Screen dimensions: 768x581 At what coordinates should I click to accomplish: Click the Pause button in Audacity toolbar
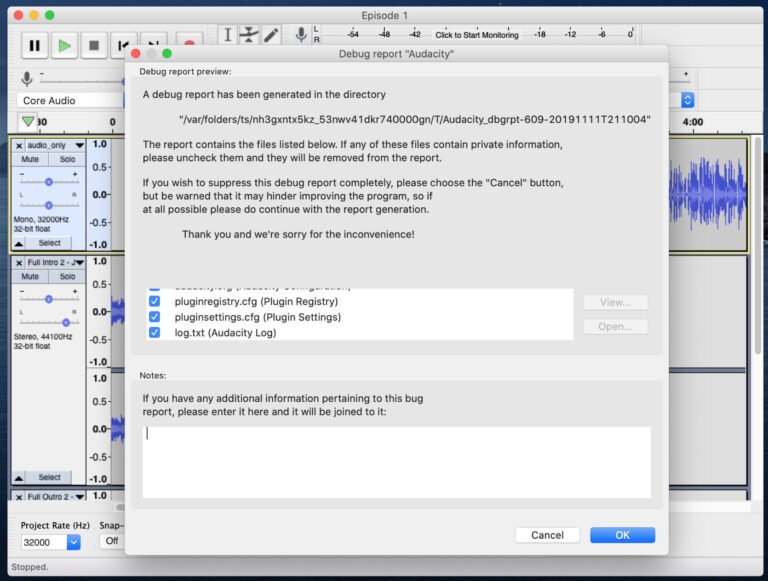(34, 46)
